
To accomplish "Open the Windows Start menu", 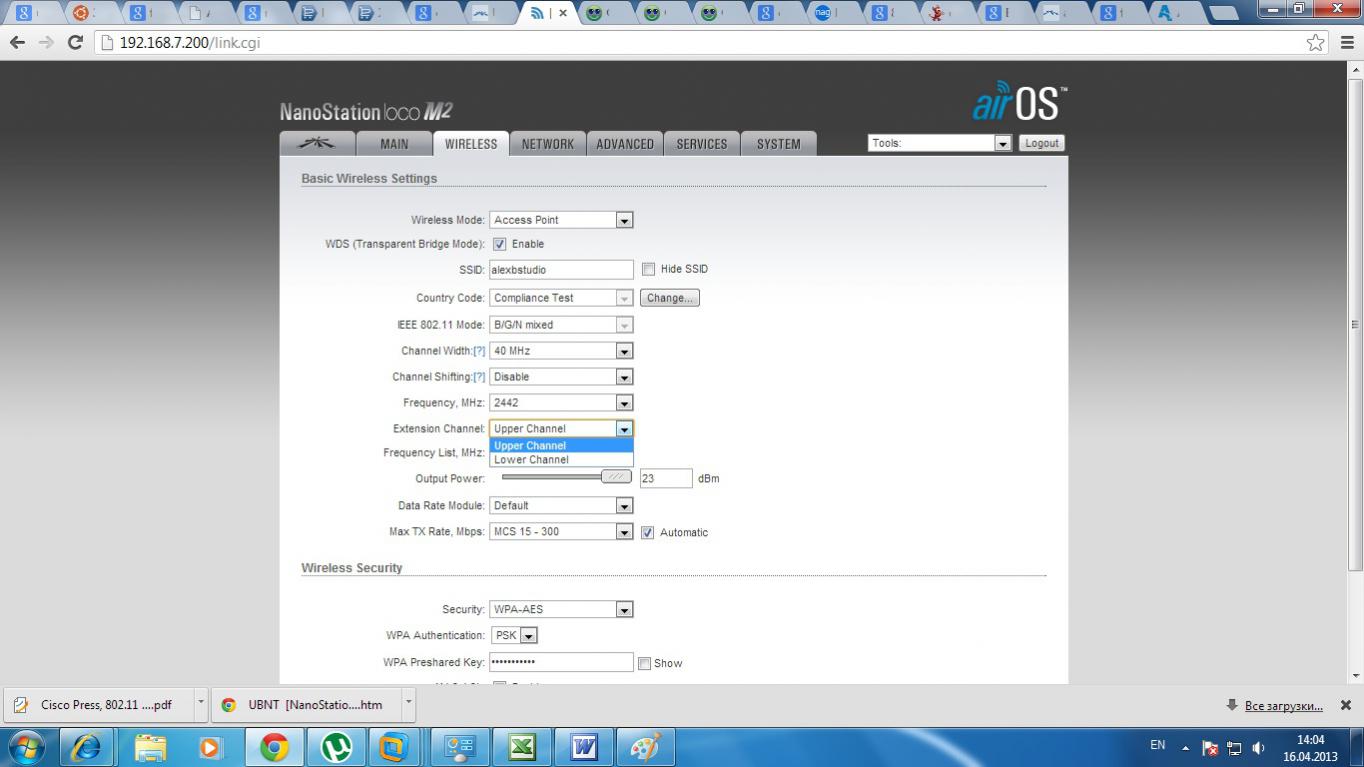I will point(26,747).
